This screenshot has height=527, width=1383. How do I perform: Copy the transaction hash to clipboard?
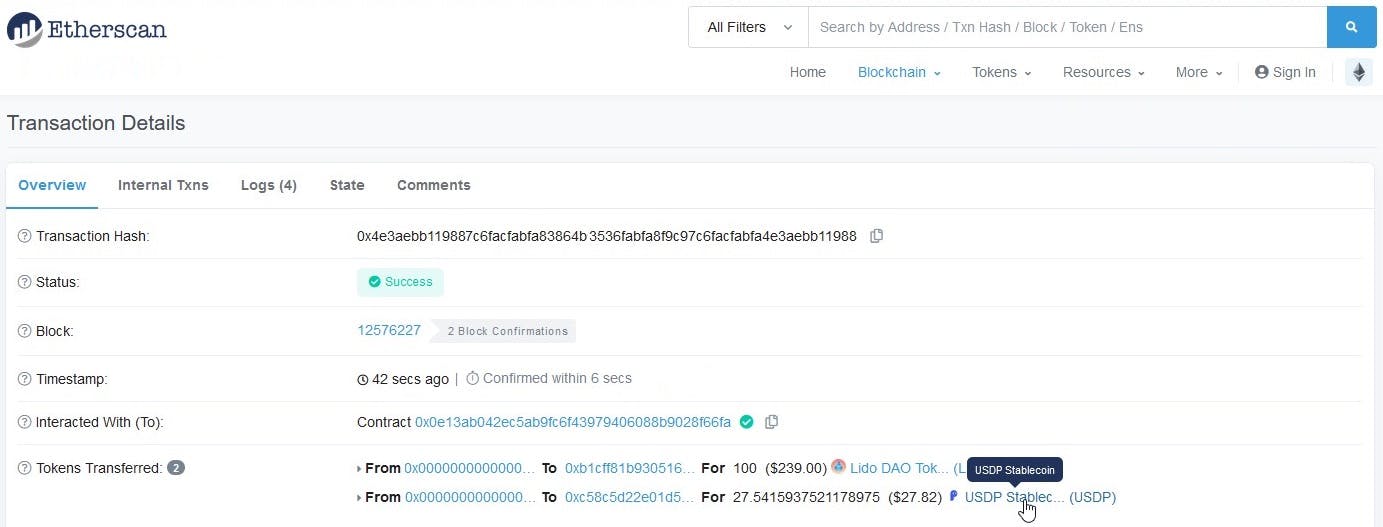[x=876, y=236]
